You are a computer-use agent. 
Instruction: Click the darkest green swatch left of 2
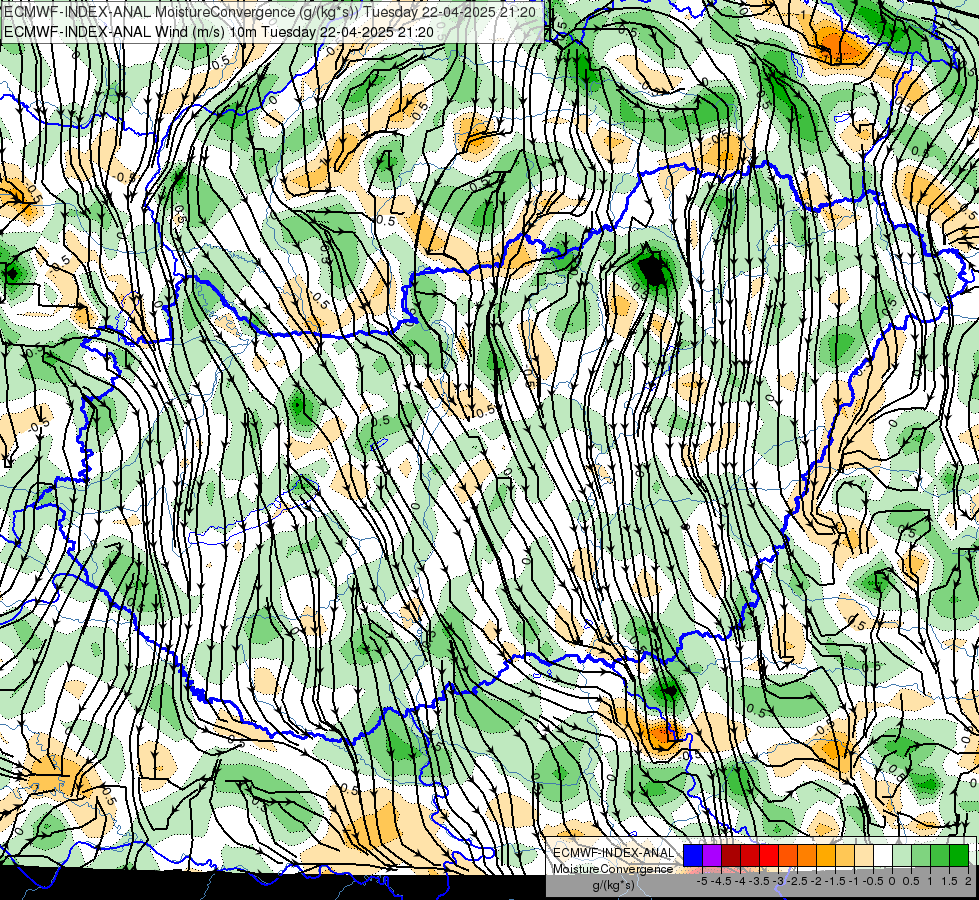pyautogui.click(x=959, y=856)
